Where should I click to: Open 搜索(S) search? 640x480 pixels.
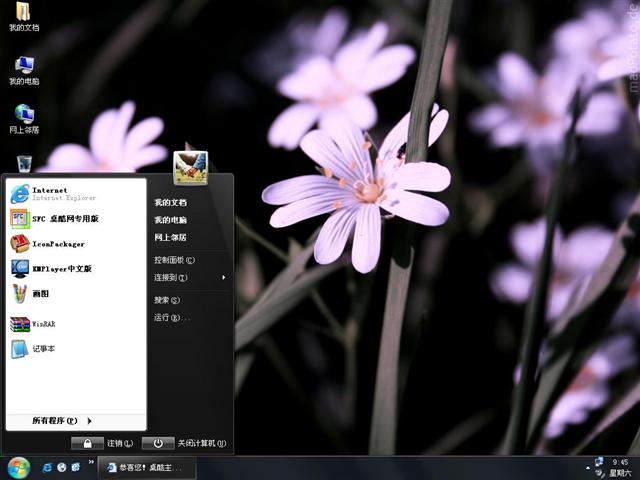point(167,300)
